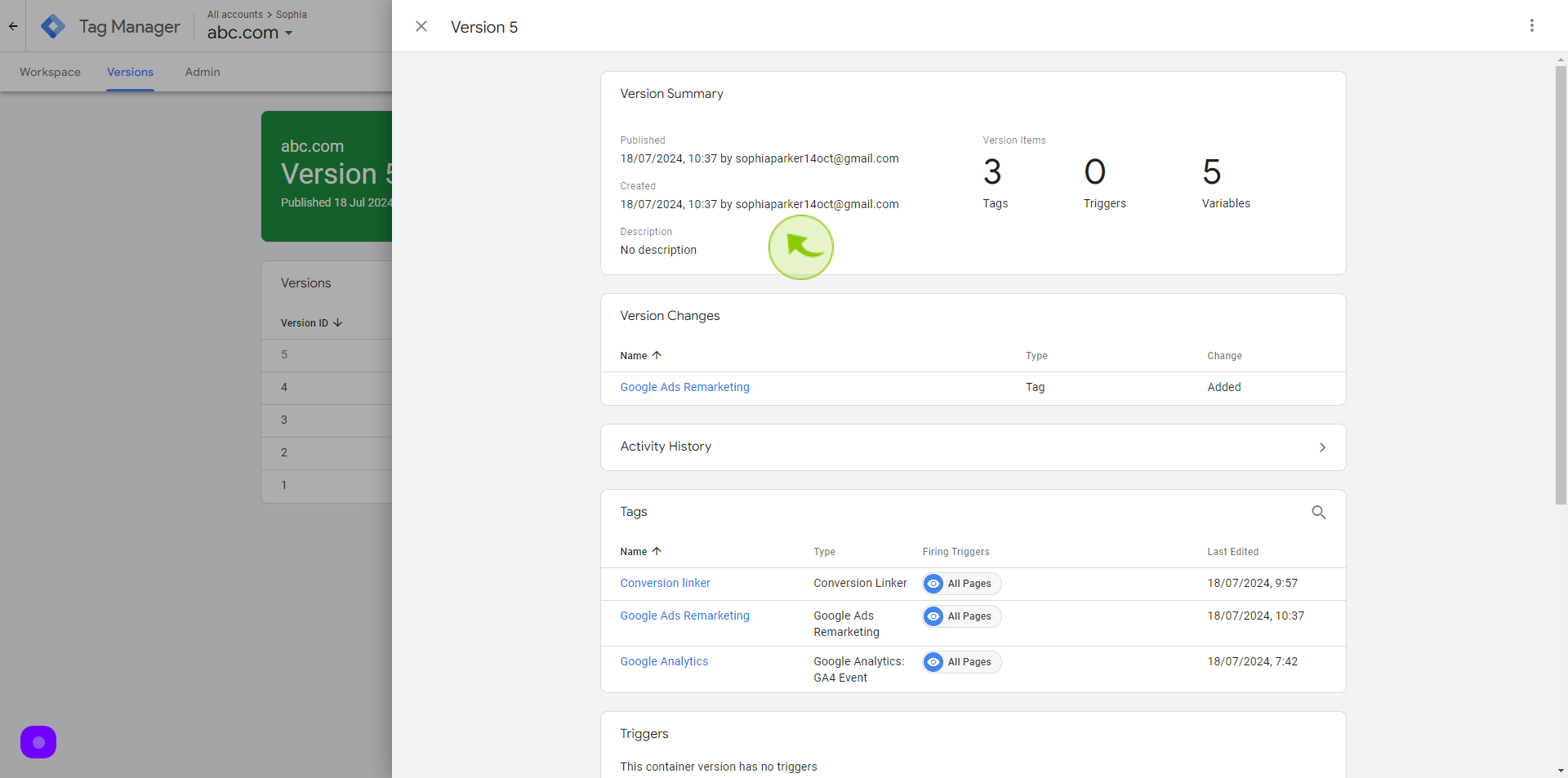Click the No description text
The height and width of the screenshot is (778, 1568).
coord(658,250)
